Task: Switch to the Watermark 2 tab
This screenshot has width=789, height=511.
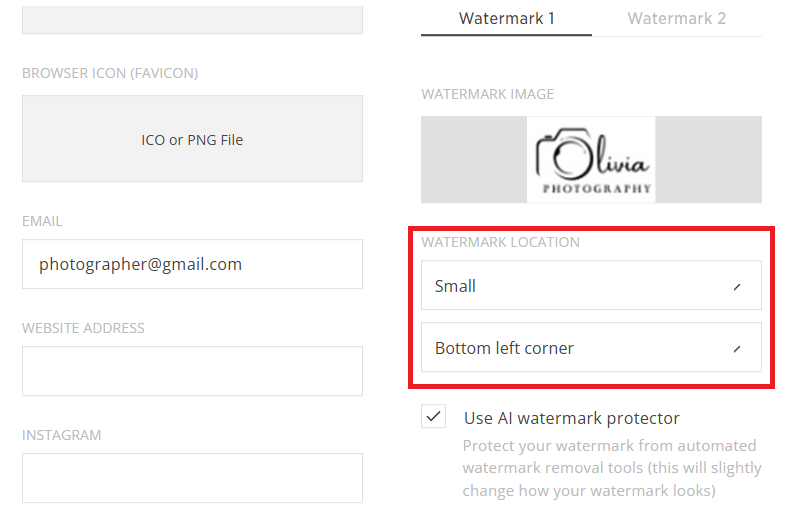Action: [x=677, y=19]
